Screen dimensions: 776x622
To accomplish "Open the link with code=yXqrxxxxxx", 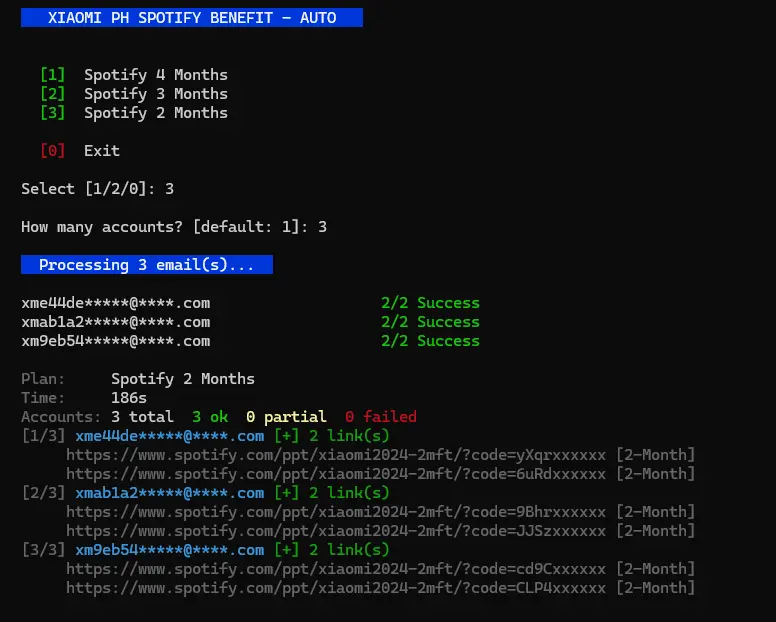I will pos(336,455).
